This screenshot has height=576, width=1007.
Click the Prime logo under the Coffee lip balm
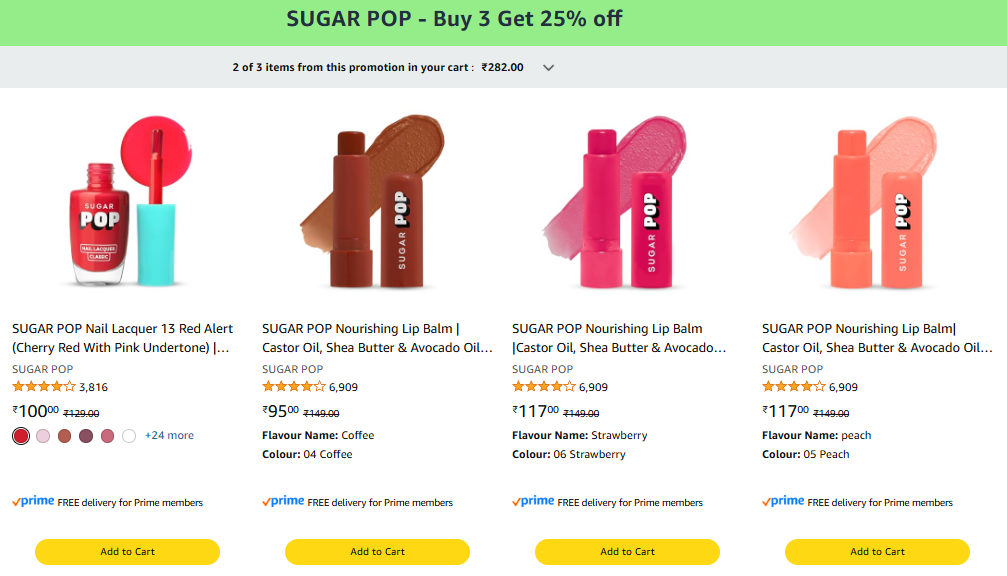(284, 502)
